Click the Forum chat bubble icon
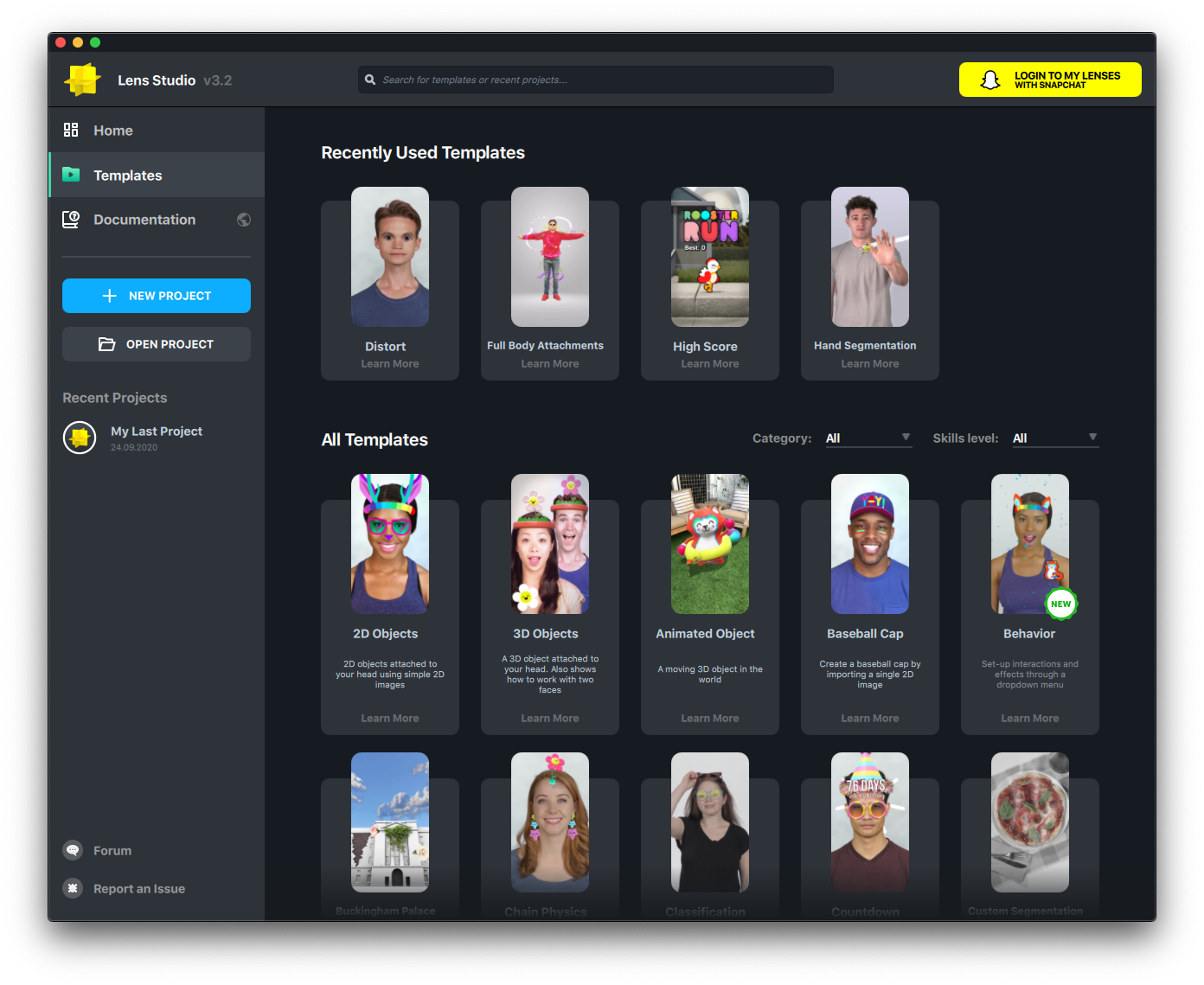The height and width of the screenshot is (985, 1204). (73, 850)
